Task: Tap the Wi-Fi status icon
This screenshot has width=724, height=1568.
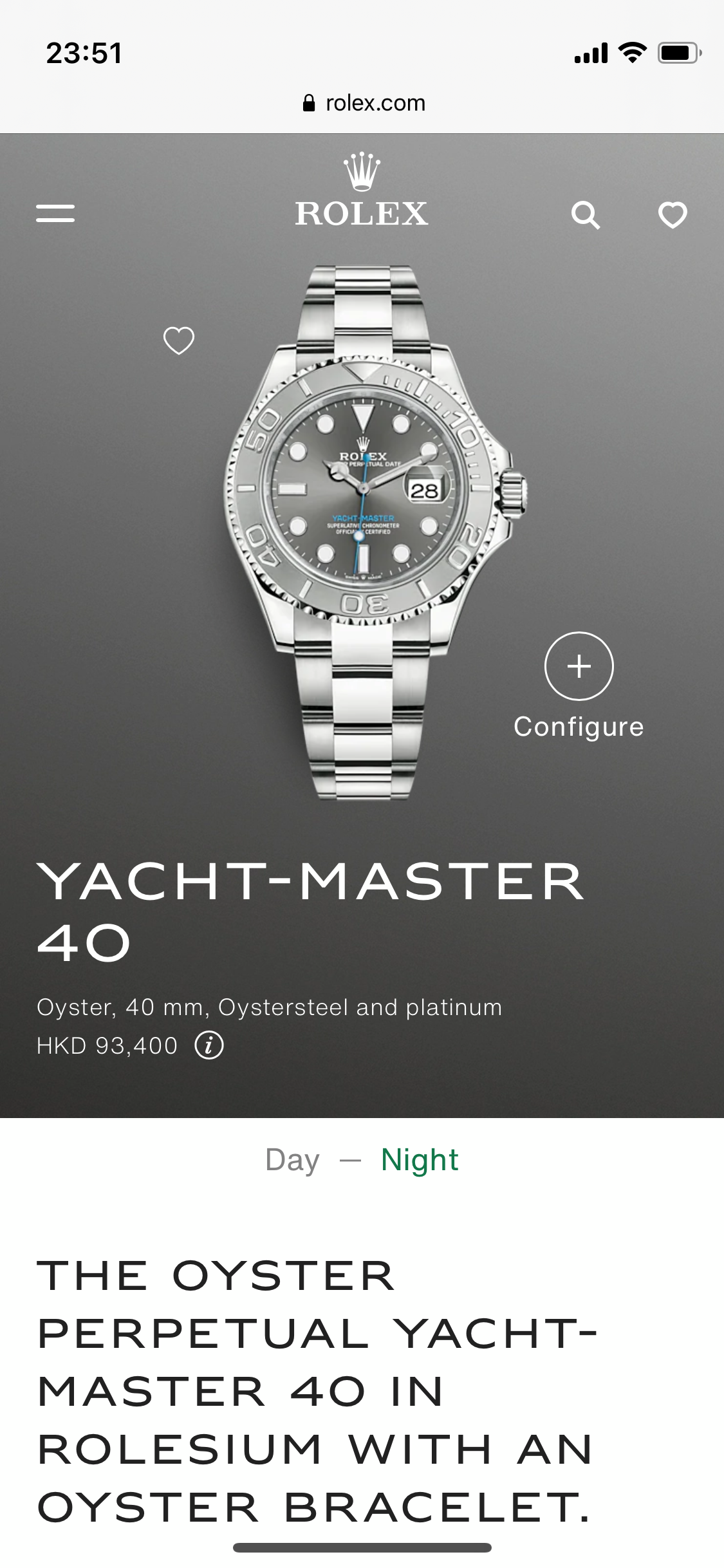Action: point(632,52)
